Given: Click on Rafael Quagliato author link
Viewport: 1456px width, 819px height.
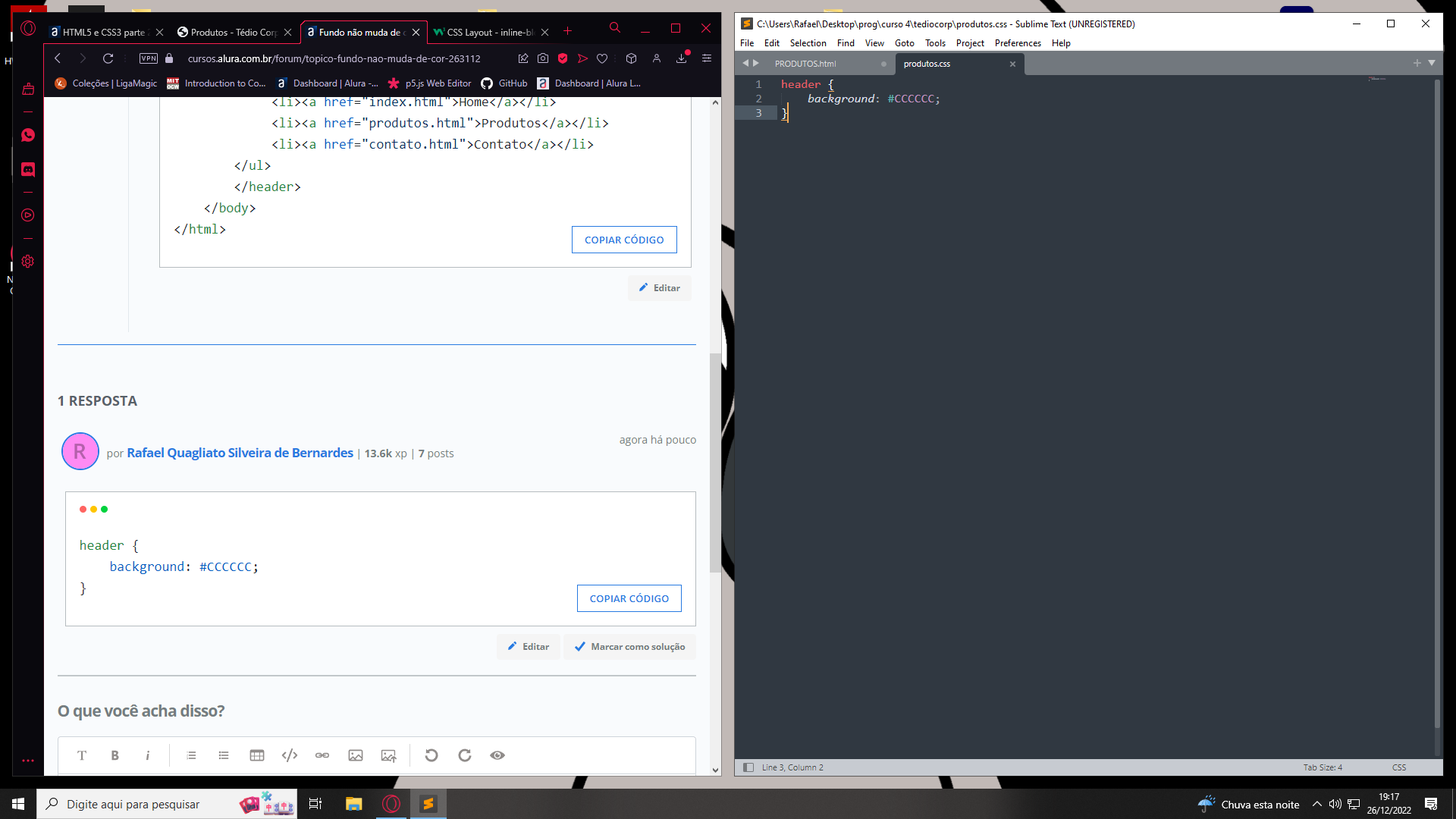Looking at the screenshot, I should coord(240,452).
